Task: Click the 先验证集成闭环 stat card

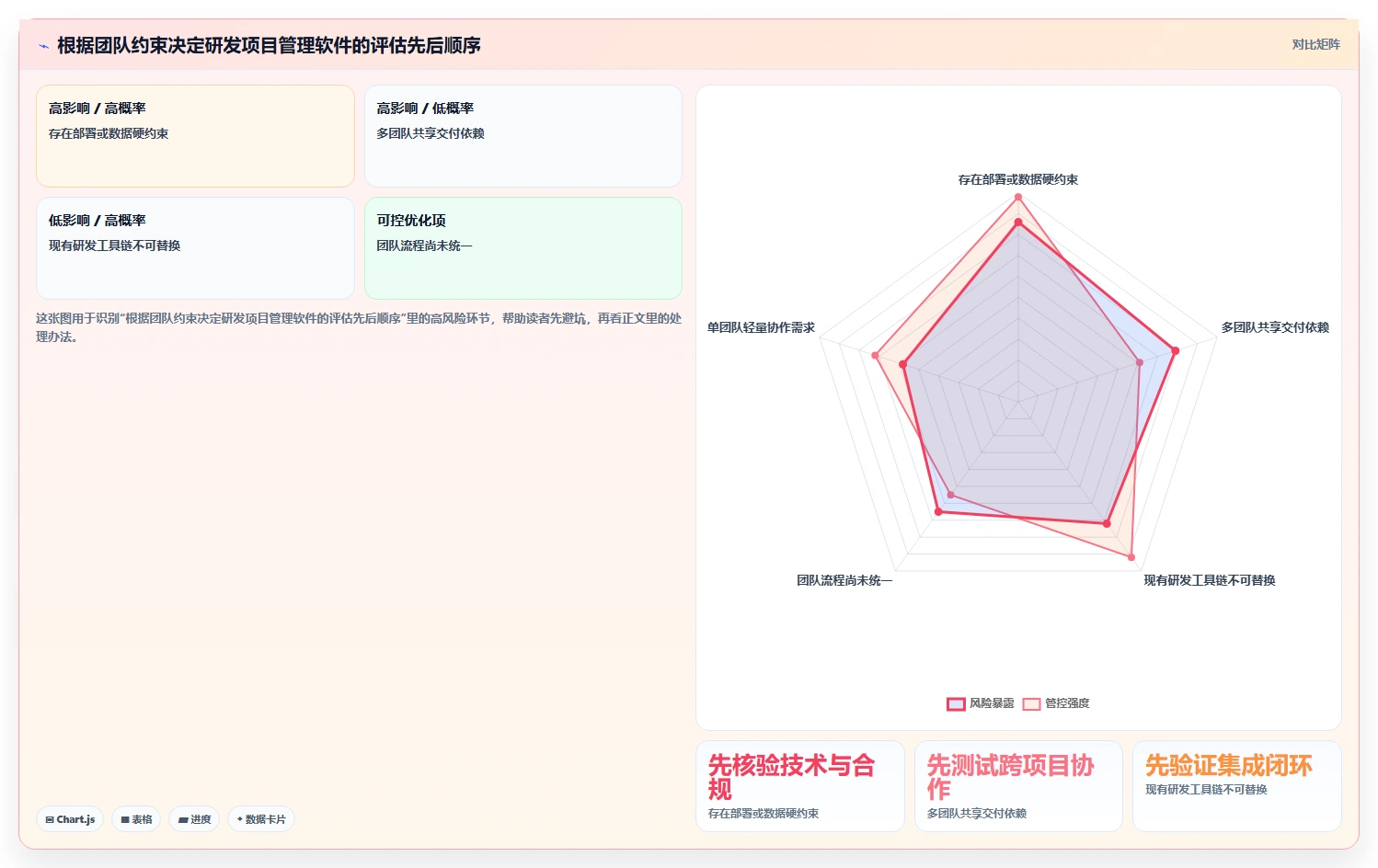Action: click(x=1236, y=786)
